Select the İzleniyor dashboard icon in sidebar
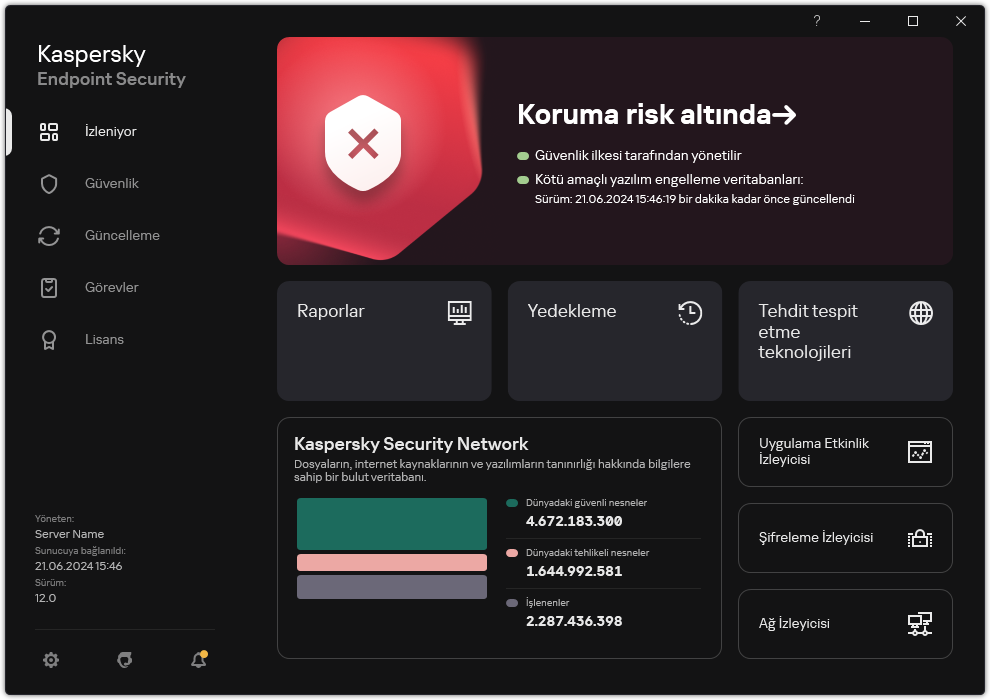 coord(49,131)
